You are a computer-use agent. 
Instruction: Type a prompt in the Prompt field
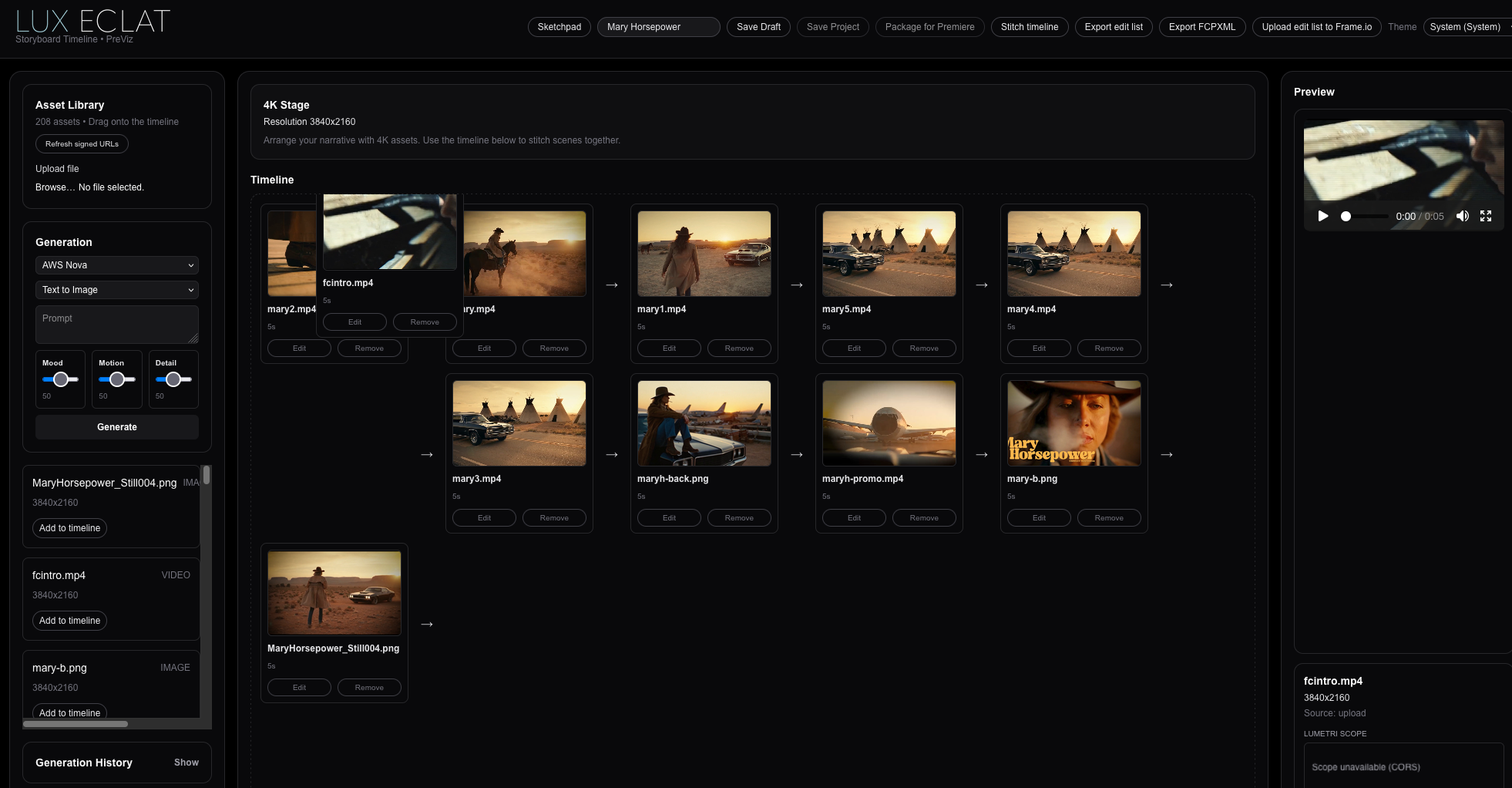click(x=116, y=325)
